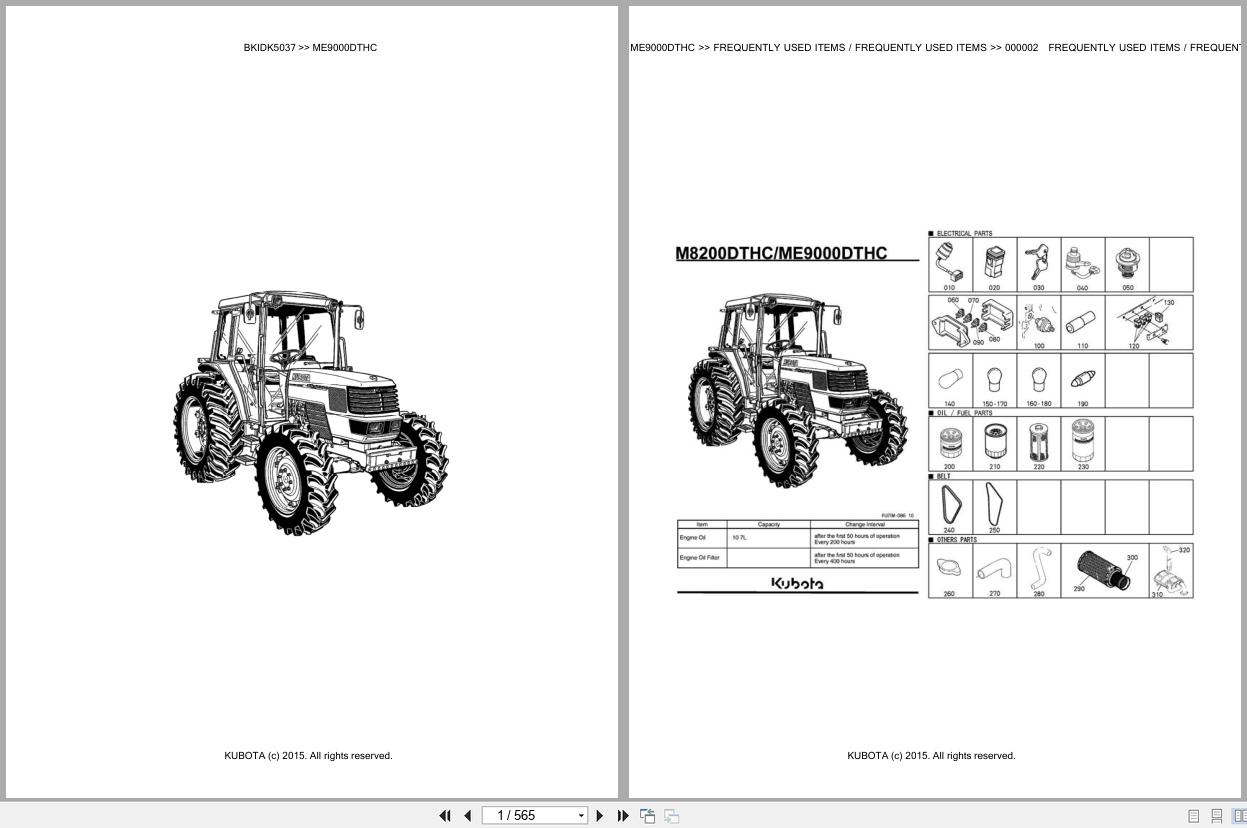Screen dimensions: 1247x828
Task: Click the tractor illustration on the left page
Action: click(x=310, y=414)
